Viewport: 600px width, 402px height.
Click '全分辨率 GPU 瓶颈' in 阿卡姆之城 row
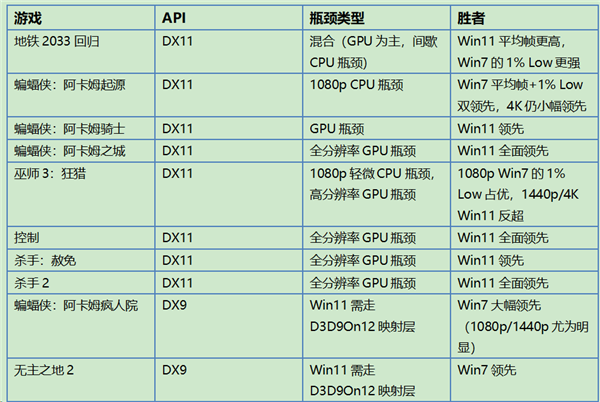tap(377, 151)
